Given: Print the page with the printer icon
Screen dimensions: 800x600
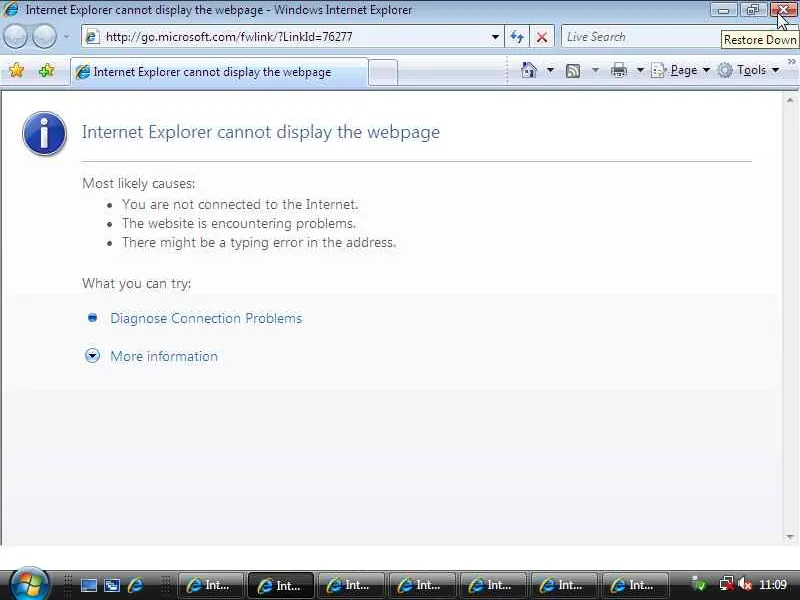Looking at the screenshot, I should pyautogui.click(x=619, y=70).
